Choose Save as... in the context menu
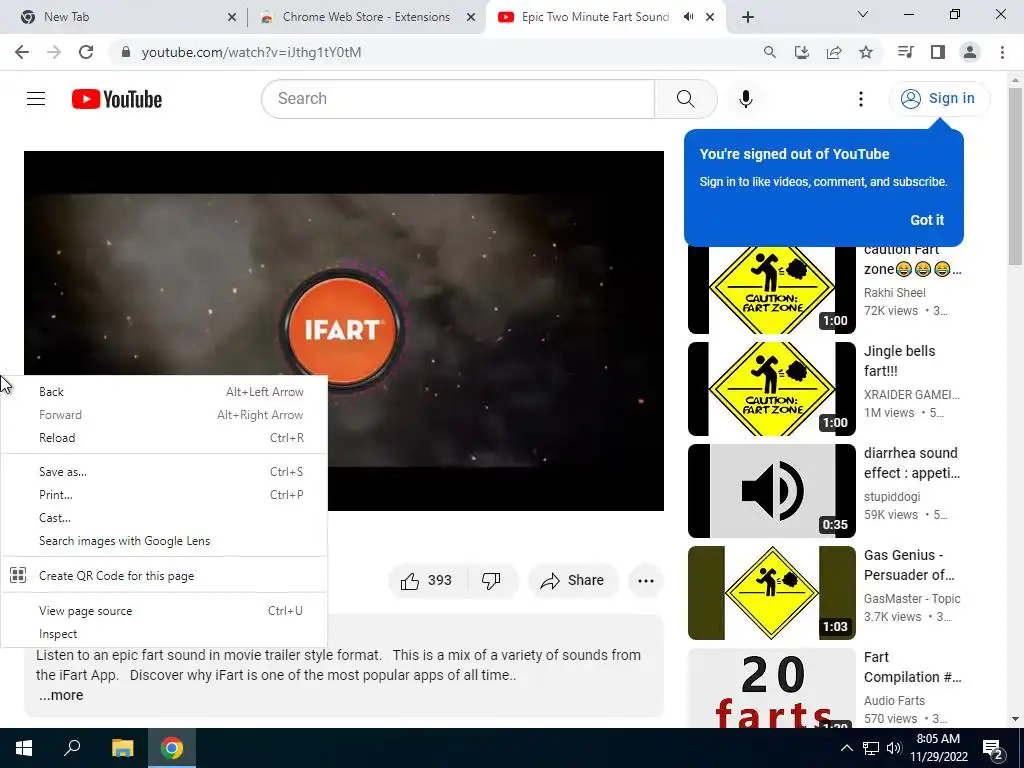Screen dimensions: 1024x768 click(x=164, y=472)
